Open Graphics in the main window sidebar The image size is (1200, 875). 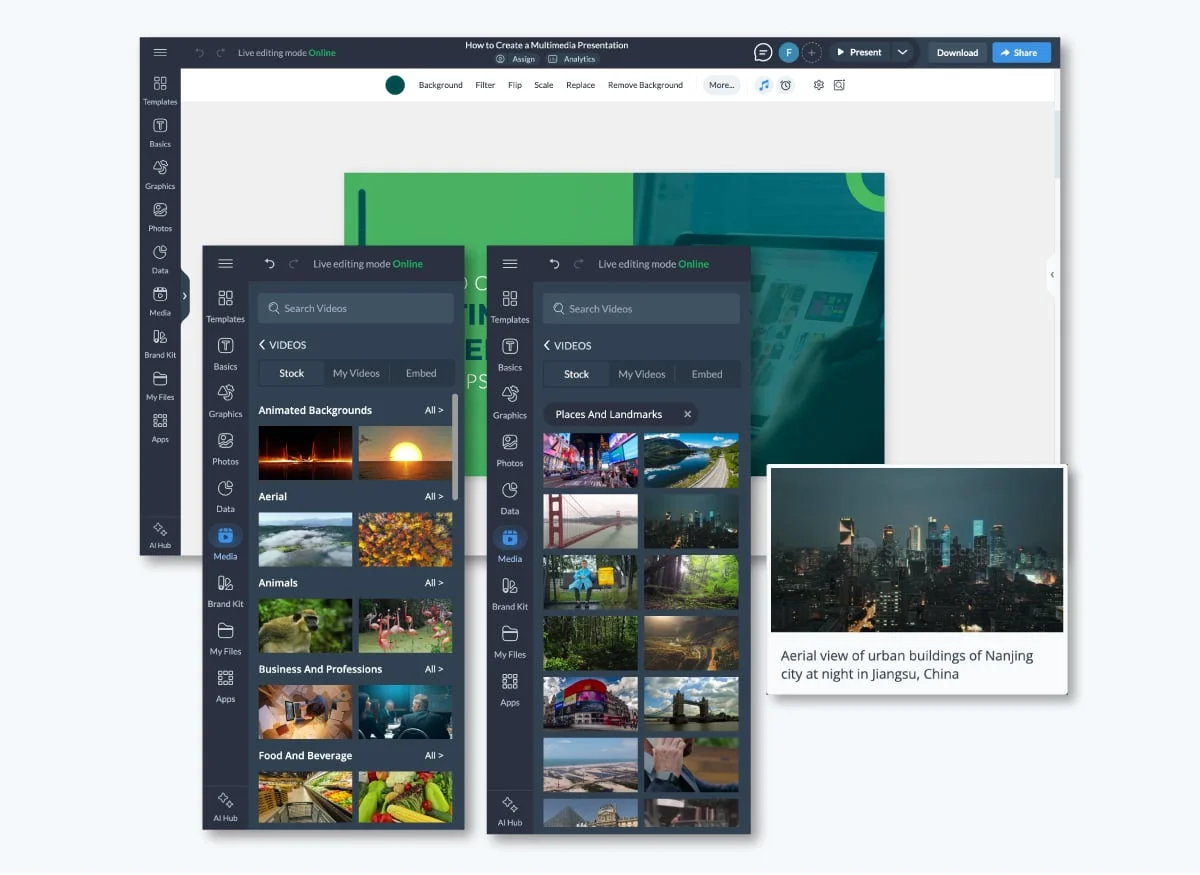[x=160, y=173]
